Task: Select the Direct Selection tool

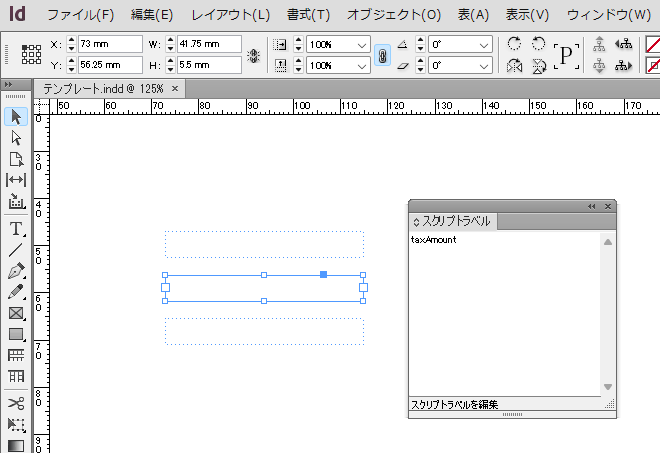Action: [16, 138]
